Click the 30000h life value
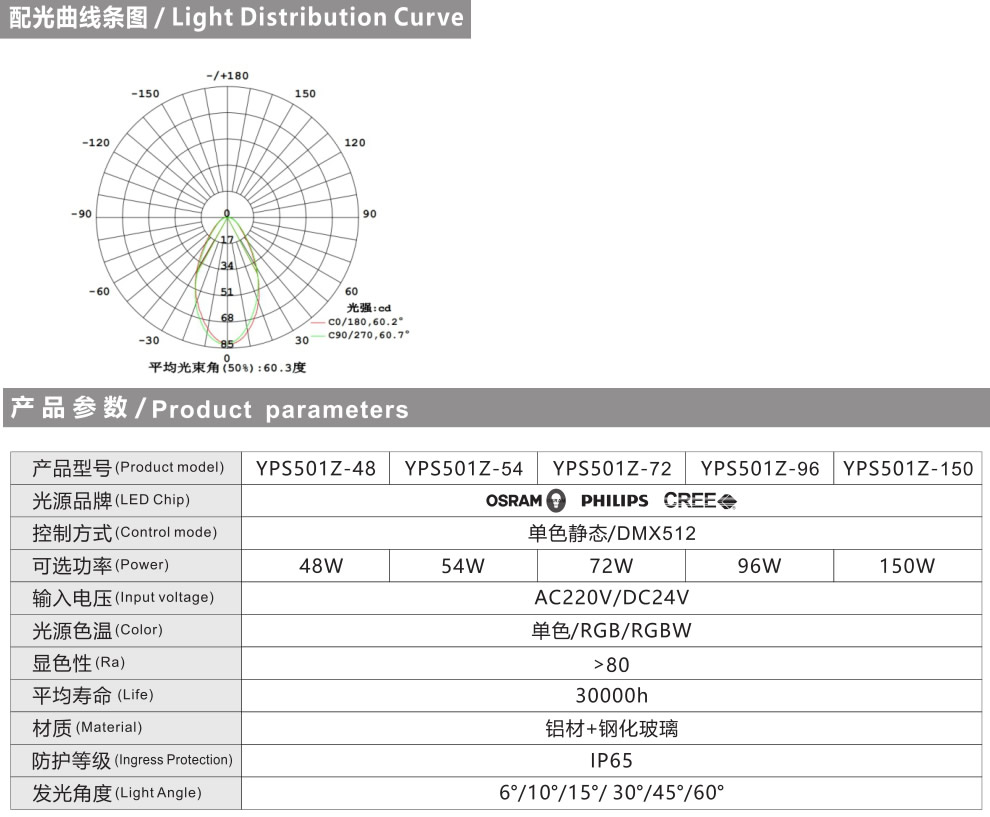This screenshot has height=817, width=990. pyautogui.click(x=611, y=696)
